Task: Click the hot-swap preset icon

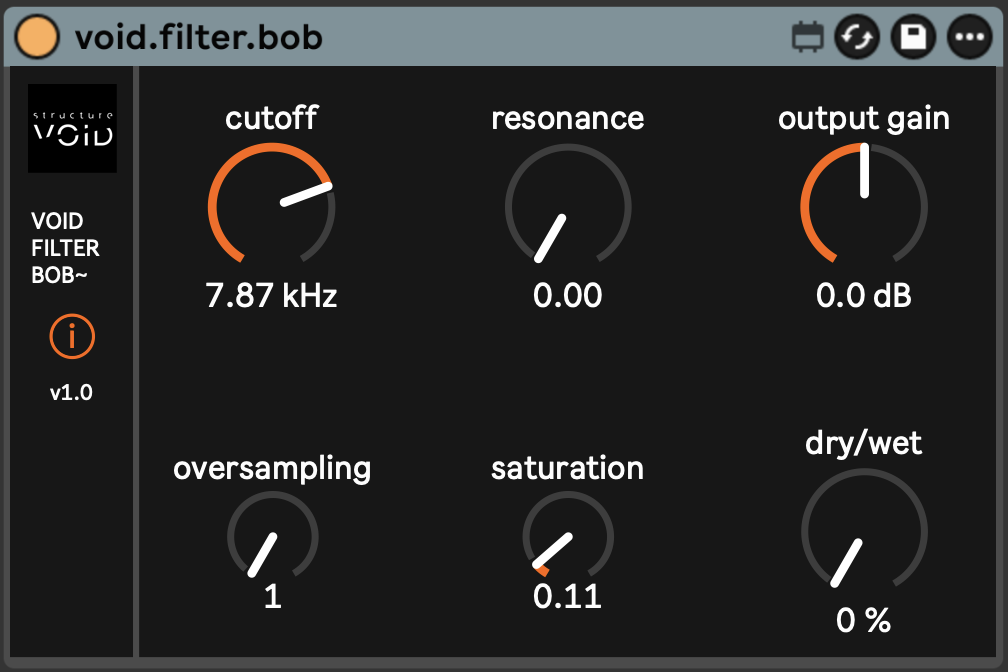Action: [x=857, y=38]
